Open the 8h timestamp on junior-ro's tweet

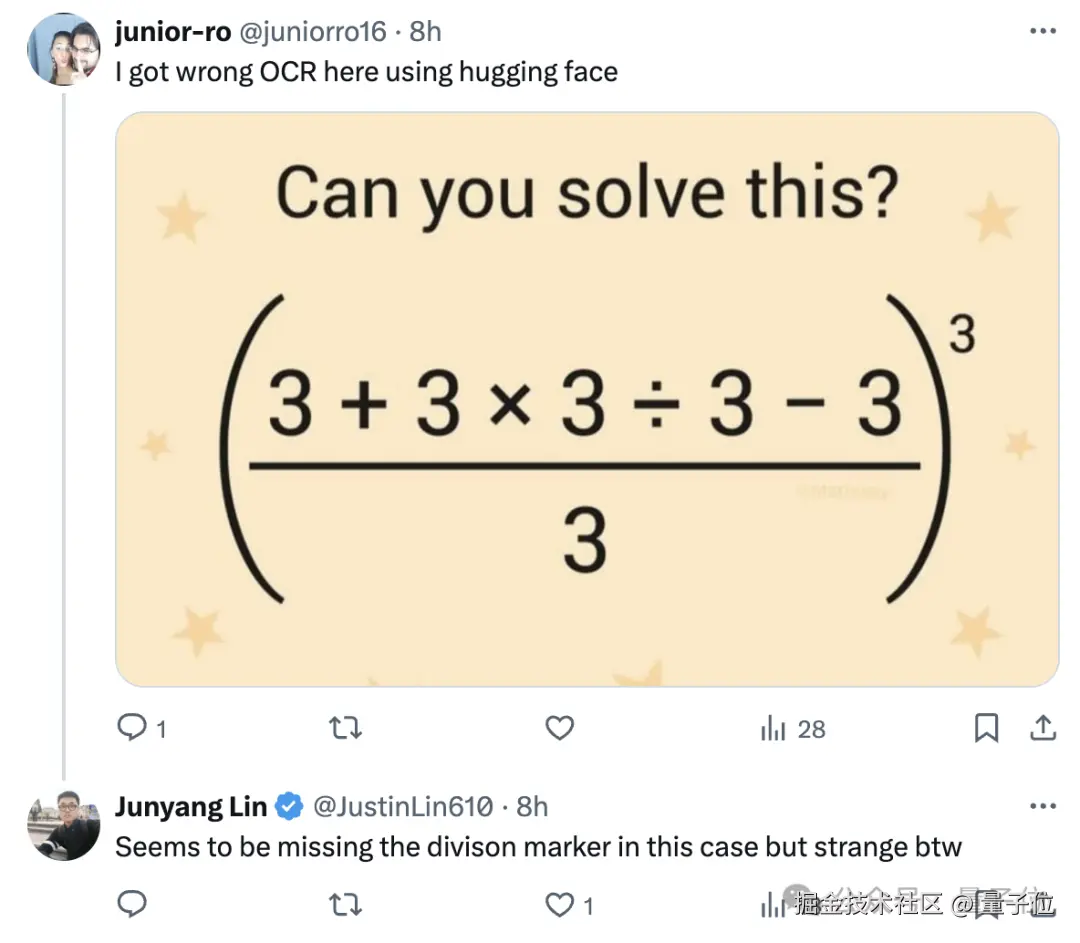point(425,31)
